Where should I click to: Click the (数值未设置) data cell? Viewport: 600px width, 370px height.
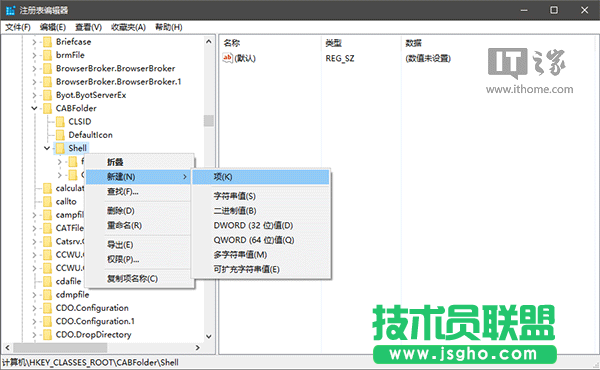pyautogui.click(x=428, y=59)
